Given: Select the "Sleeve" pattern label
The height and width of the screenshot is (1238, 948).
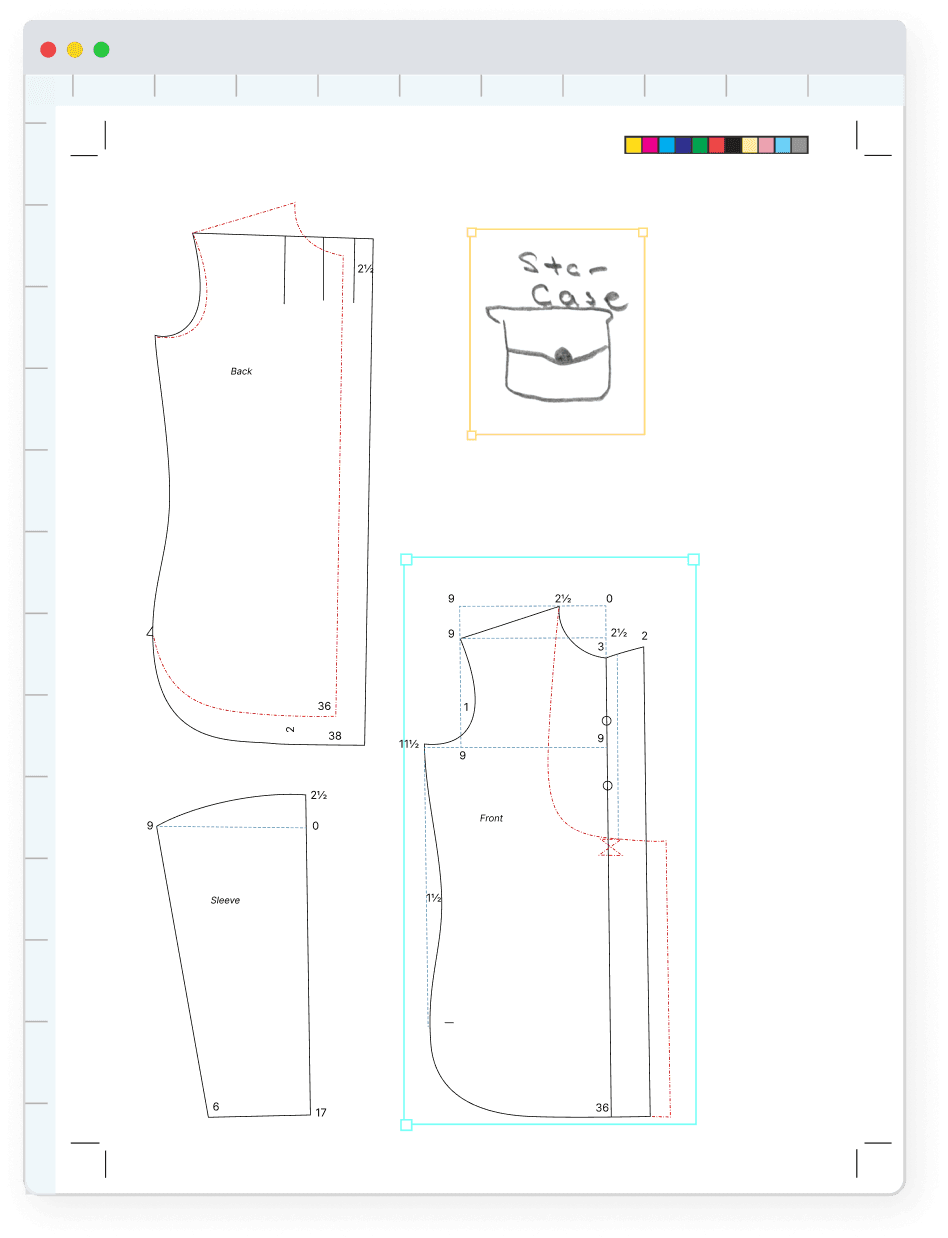Looking at the screenshot, I should 225,900.
